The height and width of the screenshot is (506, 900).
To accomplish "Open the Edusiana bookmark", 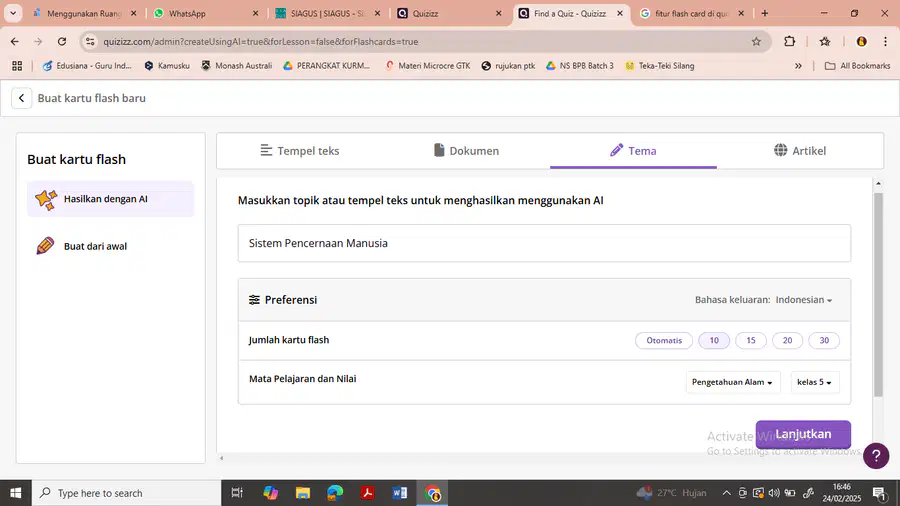I will coord(87,66).
